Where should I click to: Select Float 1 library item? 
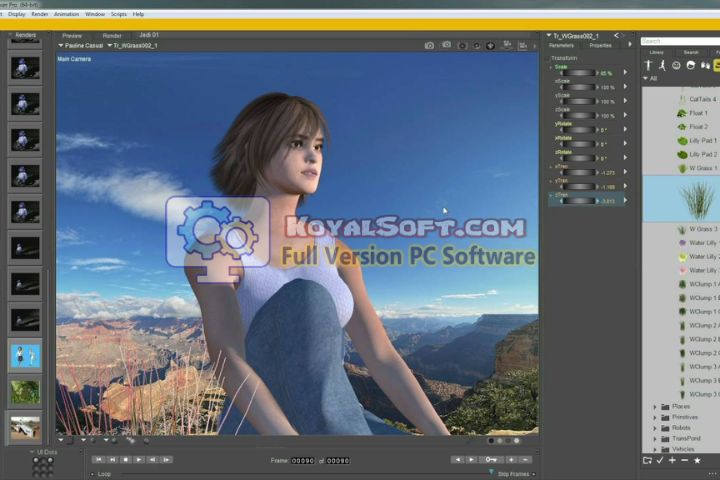click(x=692, y=113)
